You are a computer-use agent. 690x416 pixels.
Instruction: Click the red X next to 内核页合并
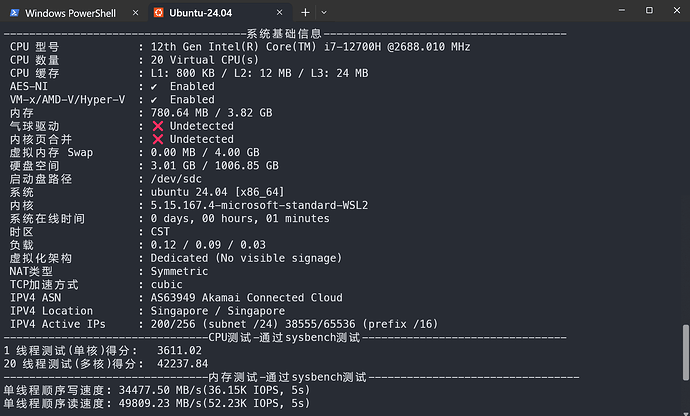[158, 140]
